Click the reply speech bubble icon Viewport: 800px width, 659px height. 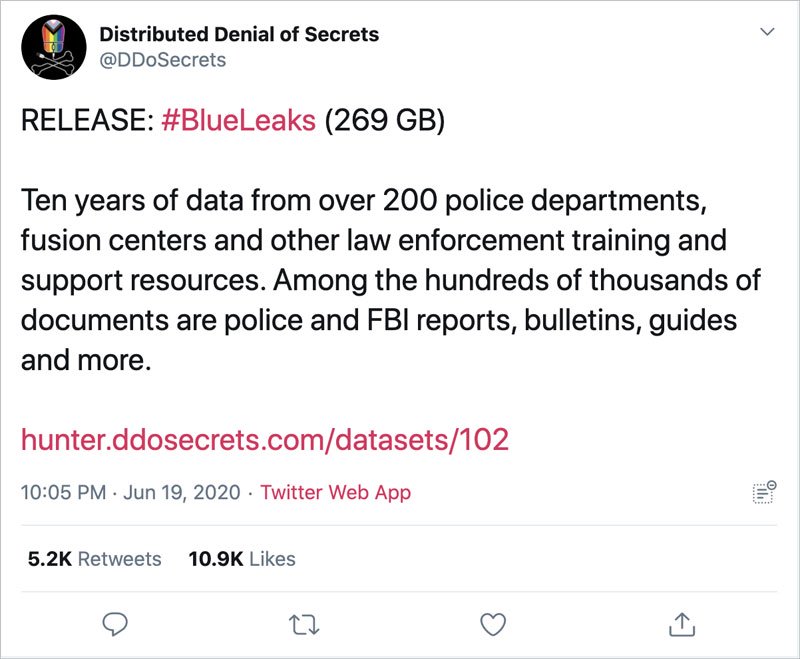coord(116,624)
